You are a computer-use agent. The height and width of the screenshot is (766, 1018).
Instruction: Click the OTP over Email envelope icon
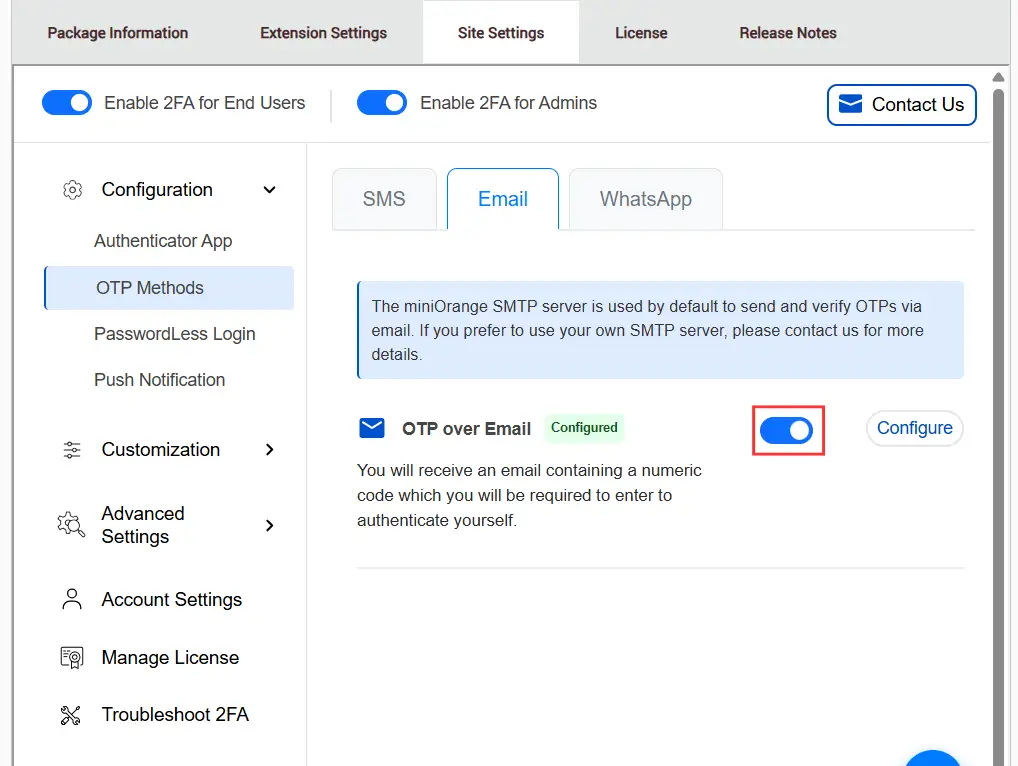(x=371, y=427)
